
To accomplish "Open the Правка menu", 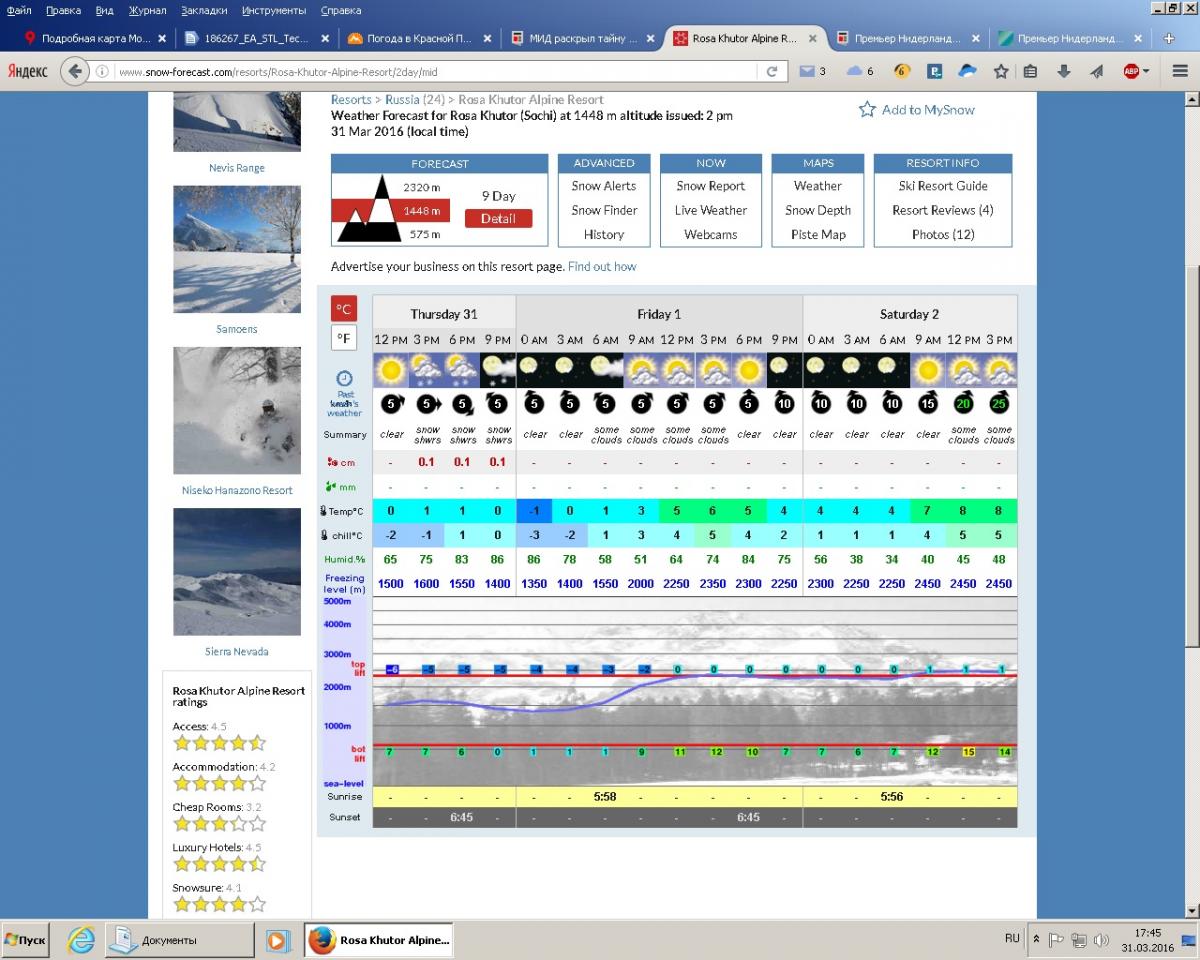I will tap(63, 10).
